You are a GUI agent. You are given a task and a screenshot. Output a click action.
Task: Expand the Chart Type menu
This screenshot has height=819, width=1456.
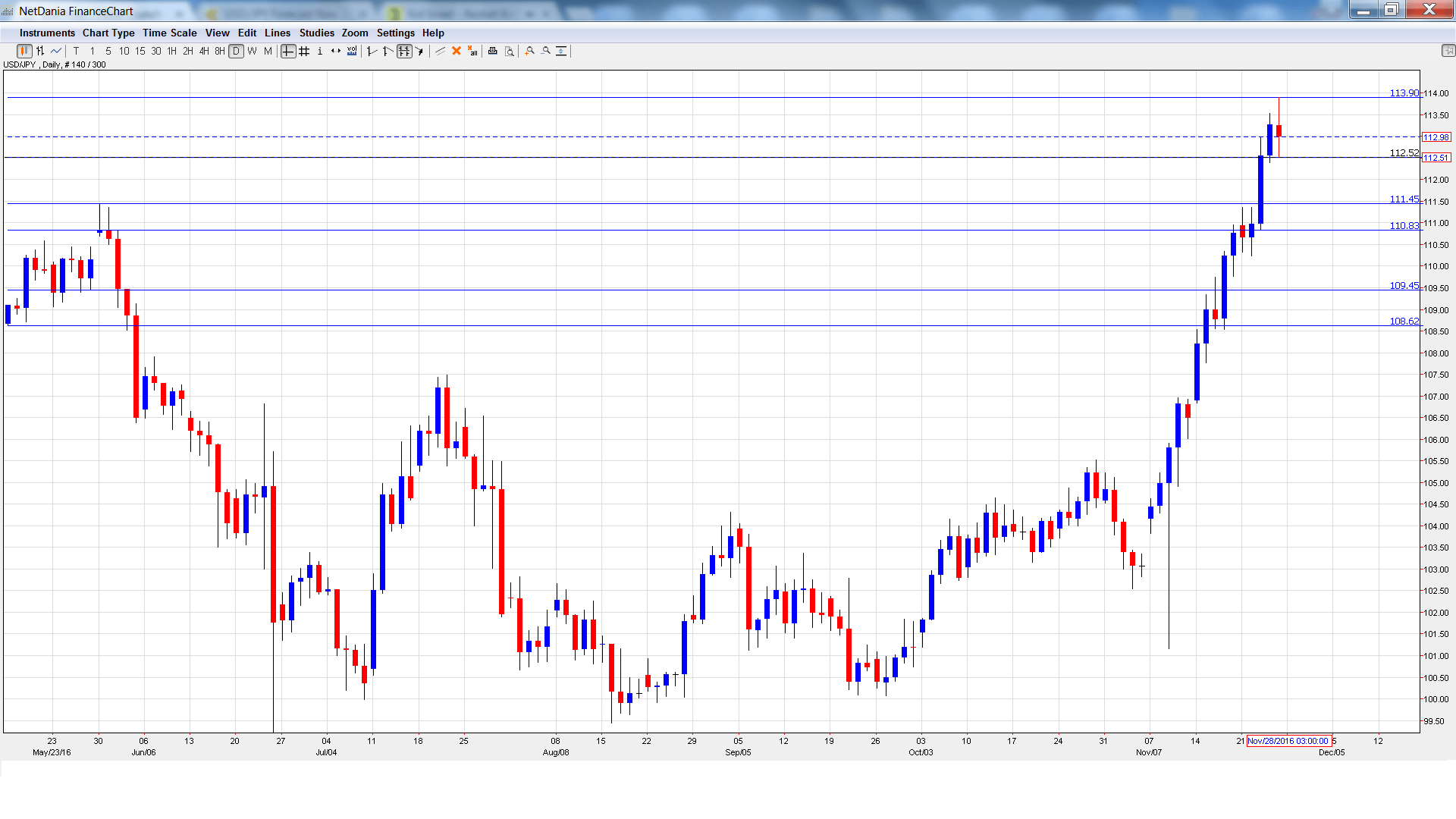tap(108, 33)
